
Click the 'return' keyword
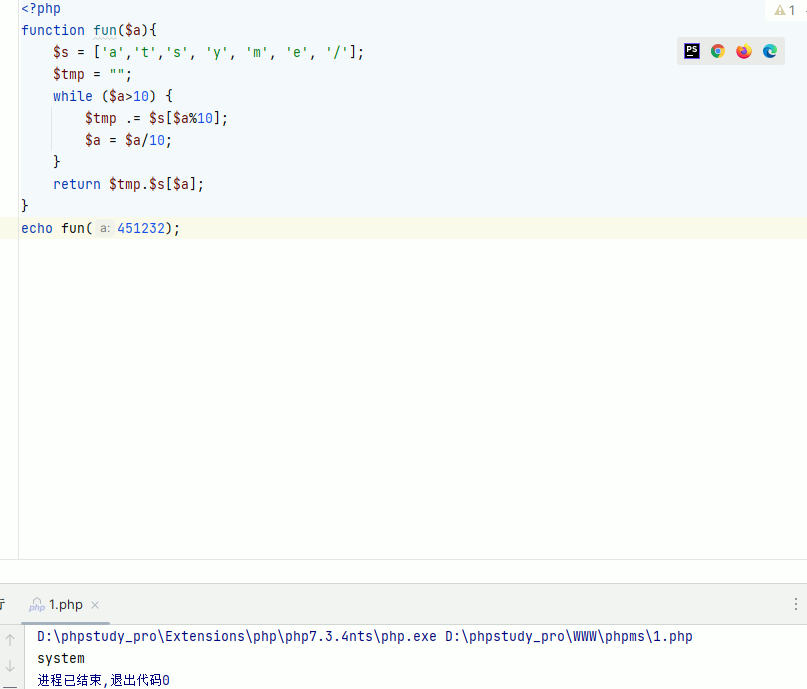[77, 184]
